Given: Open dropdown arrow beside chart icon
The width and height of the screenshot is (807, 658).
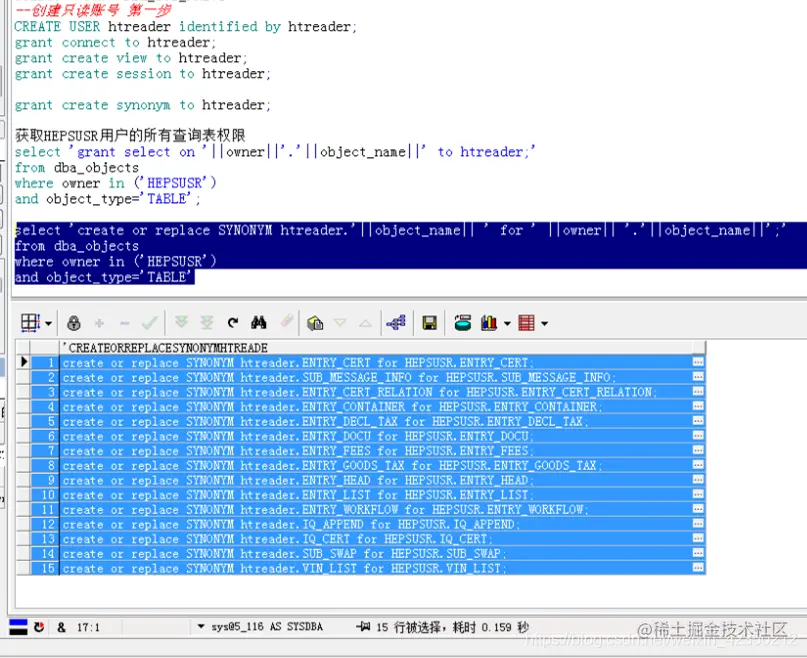Looking at the screenshot, I should tap(507, 324).
